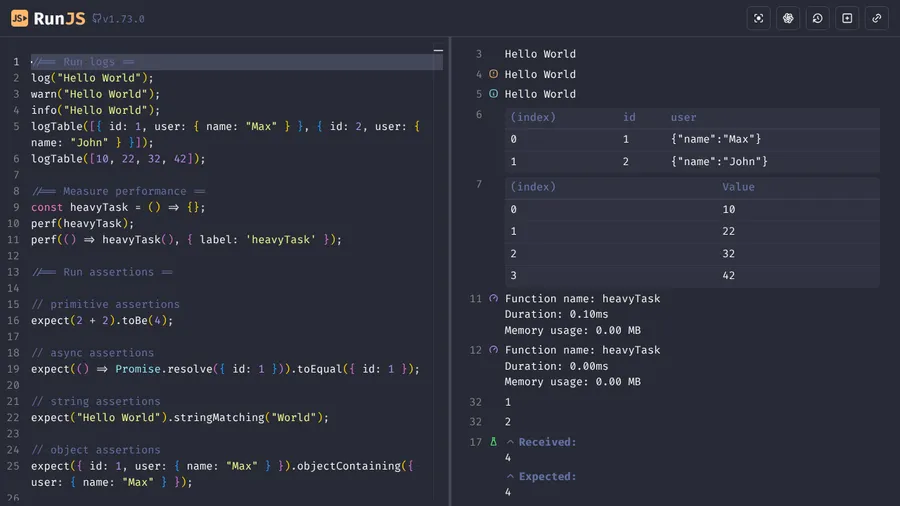Screen dimensions: 900x506
Task: Click the perf gauge icon on output line 11
Action: 493,298
